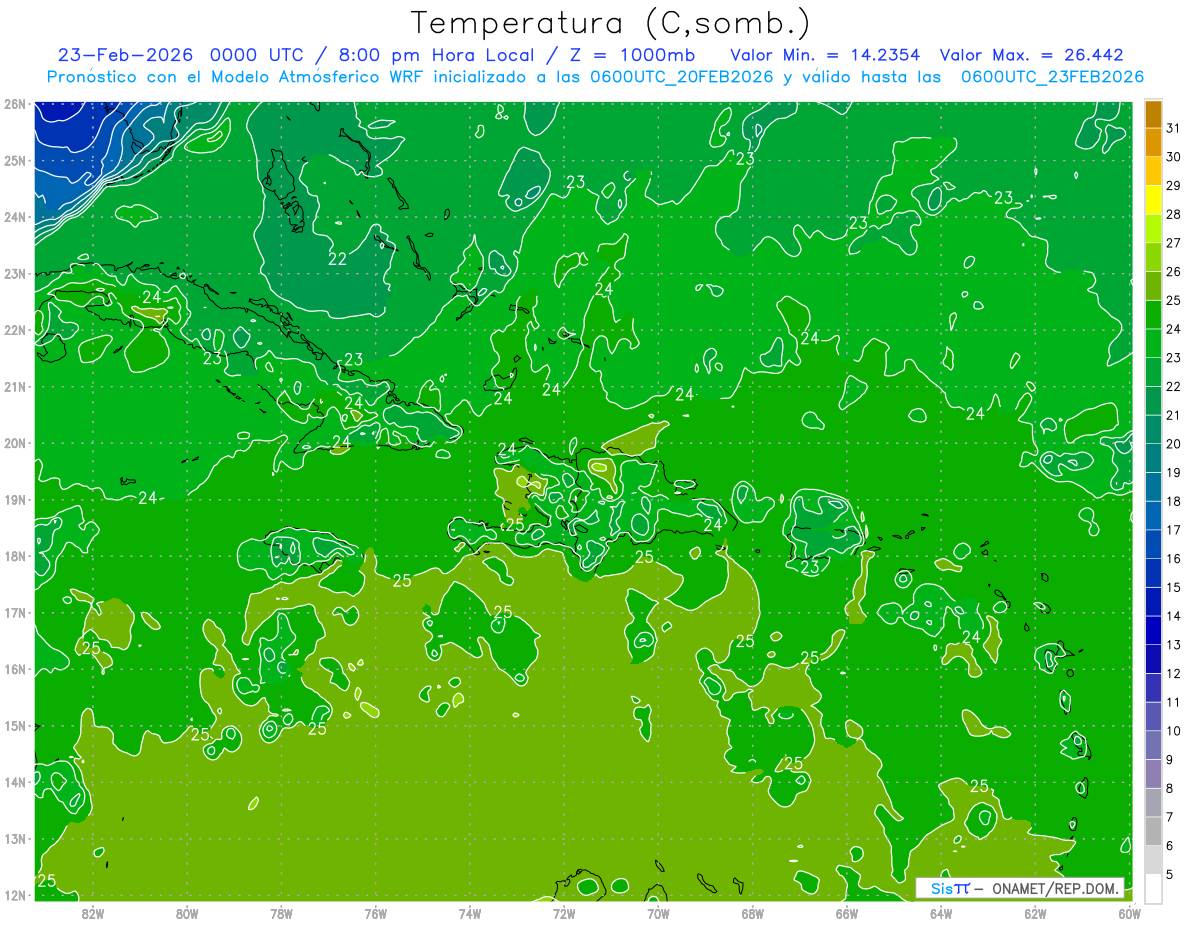
Task: Click legend value 17
Action: [1173, 530]
